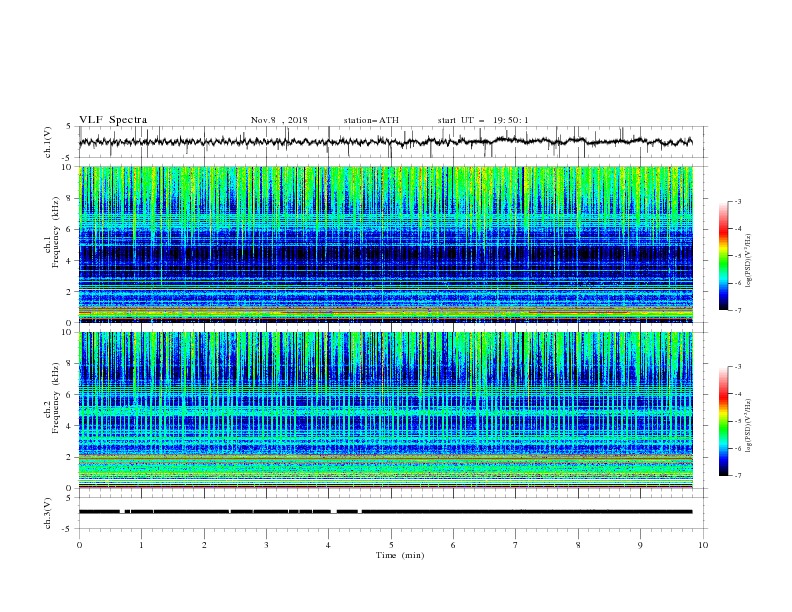Click time axis tick label "5"
The height and width of the screenshot is (612, 792).
point(391,545)
